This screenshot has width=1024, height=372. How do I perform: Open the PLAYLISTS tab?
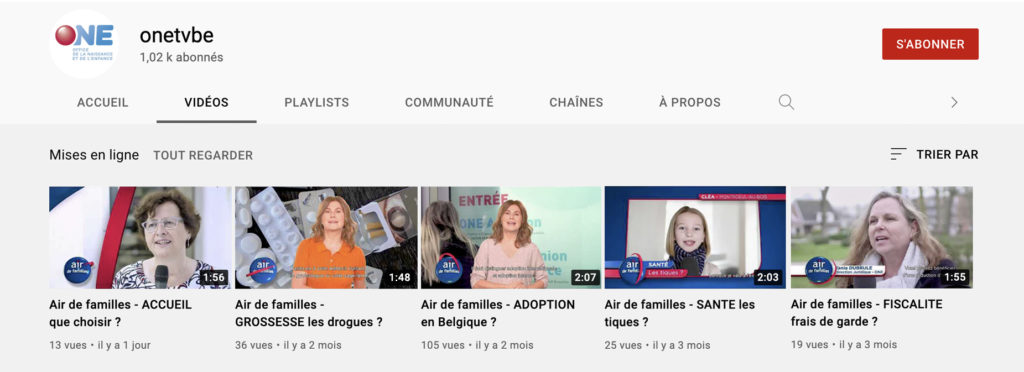[x=317, y=102]
